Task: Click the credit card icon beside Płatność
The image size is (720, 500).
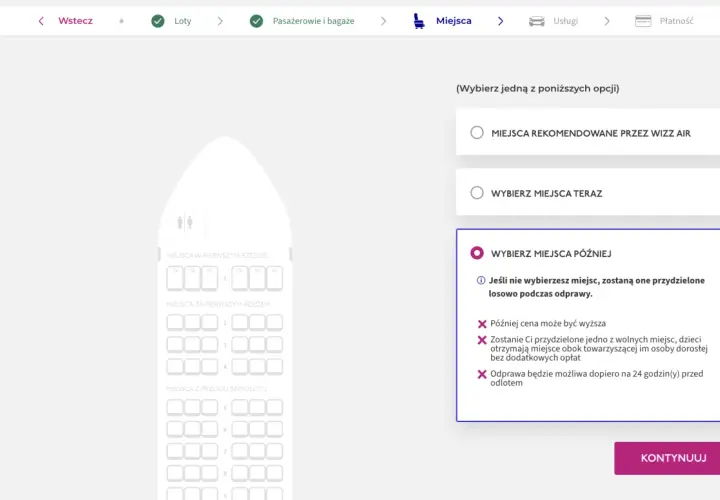Action: pos(643,21)
